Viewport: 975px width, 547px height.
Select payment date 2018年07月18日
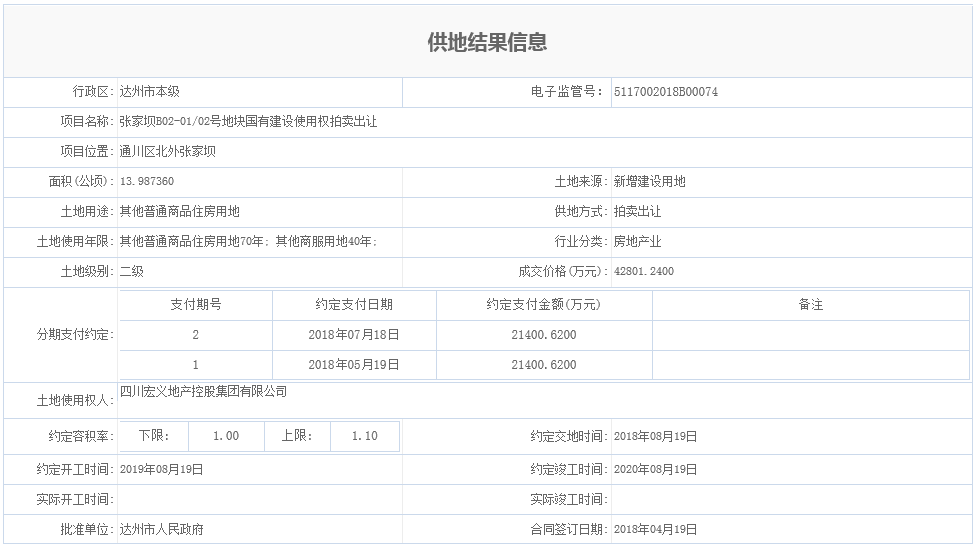coord(354,334)
